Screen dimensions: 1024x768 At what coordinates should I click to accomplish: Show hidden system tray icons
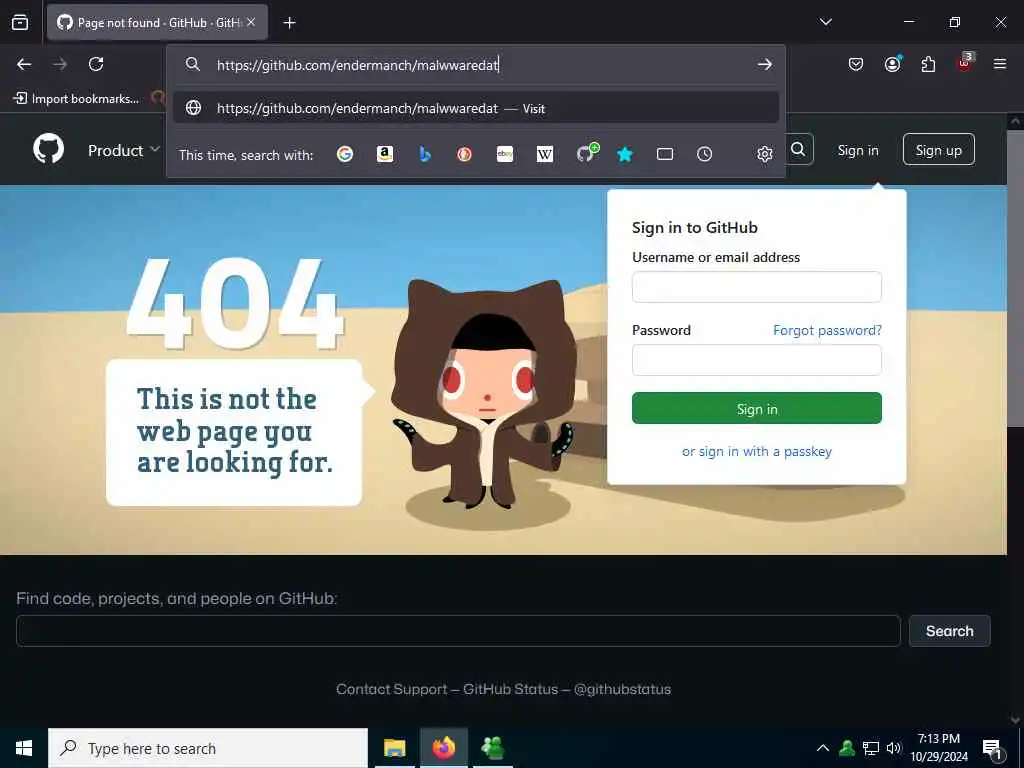point(823,748)
